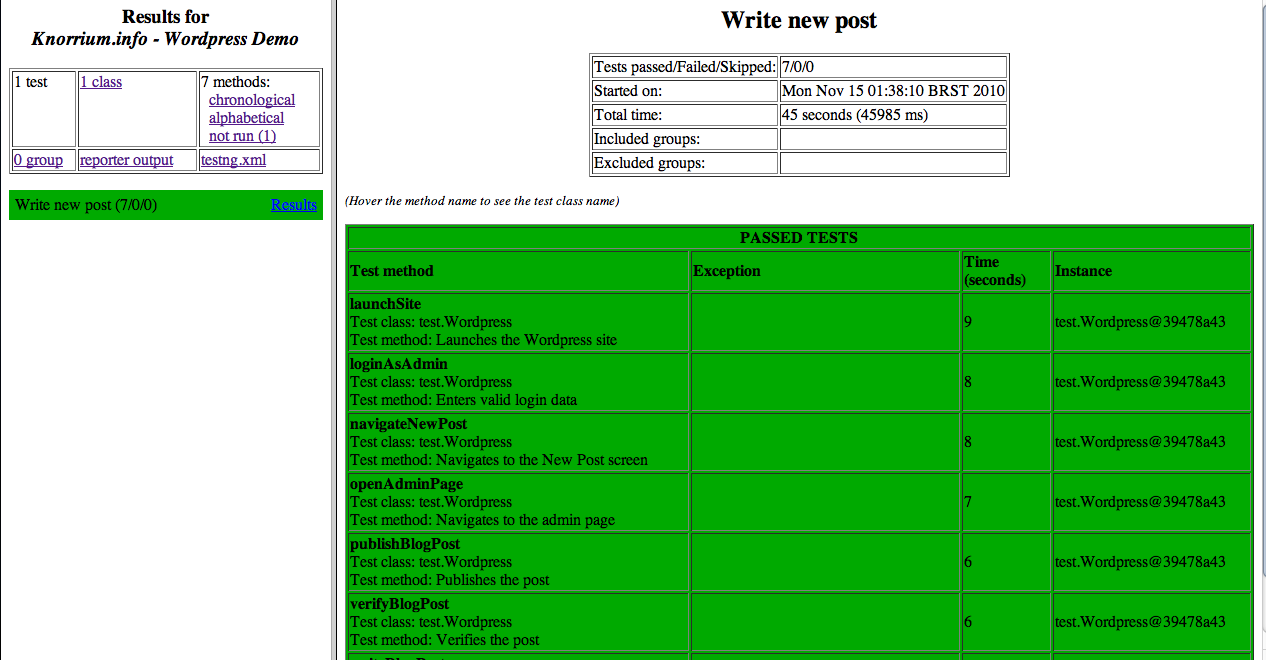Click 'Verifies the post' description
Viewport: 1266px width, 660px height.
point(487,640)
